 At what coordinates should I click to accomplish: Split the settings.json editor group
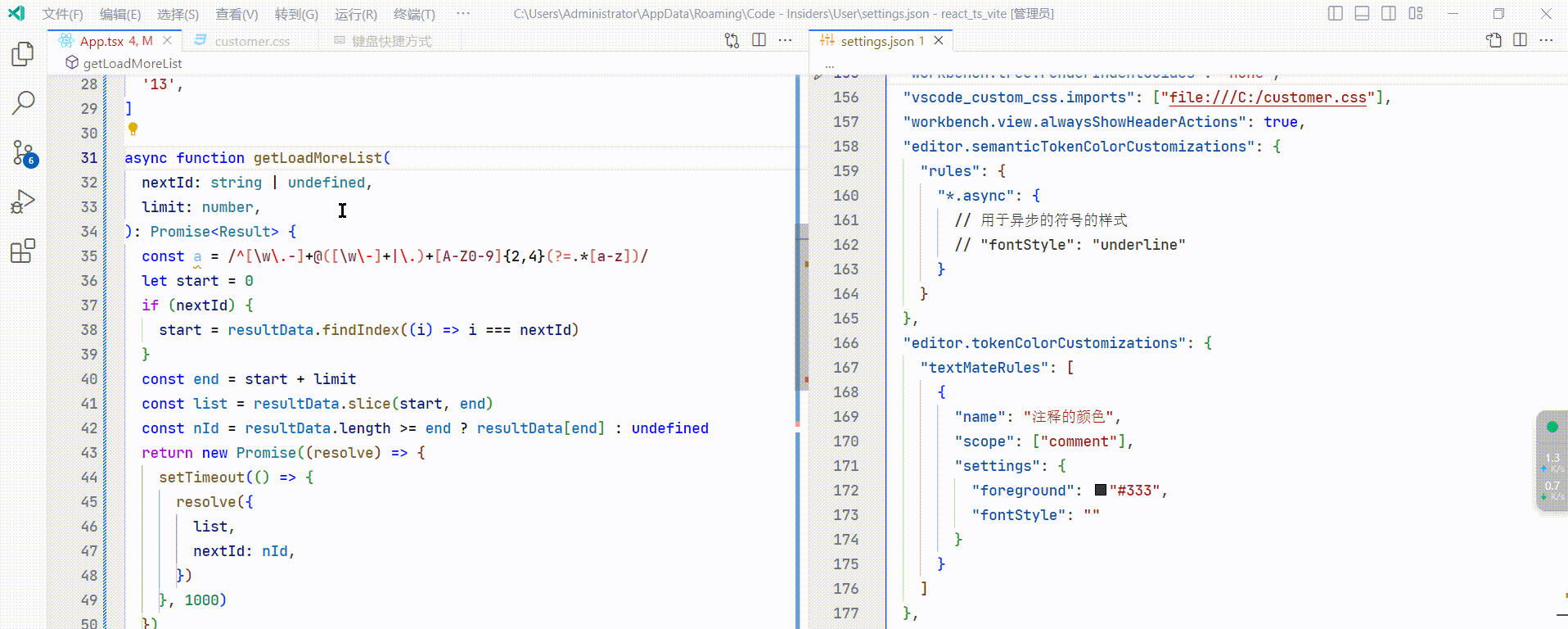pyautogui.click(x=1521, y=40)
